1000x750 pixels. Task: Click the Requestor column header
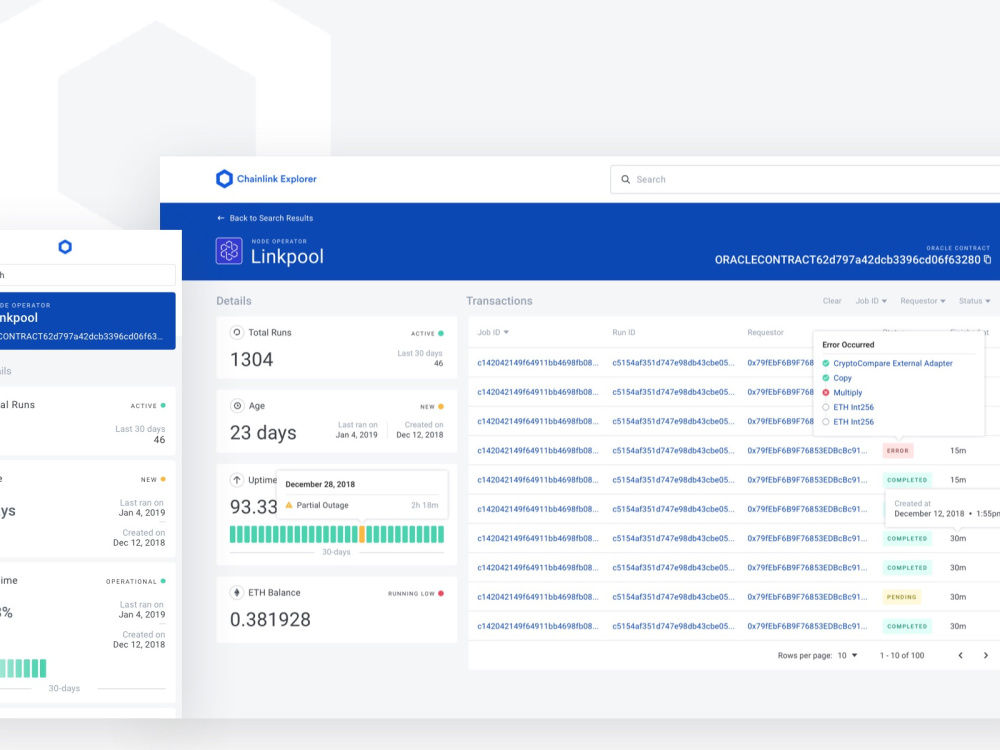[x=765, y=332]
